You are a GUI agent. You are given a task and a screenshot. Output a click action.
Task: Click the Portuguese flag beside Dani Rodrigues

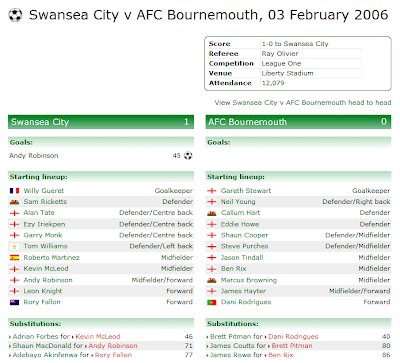(212, 302)
